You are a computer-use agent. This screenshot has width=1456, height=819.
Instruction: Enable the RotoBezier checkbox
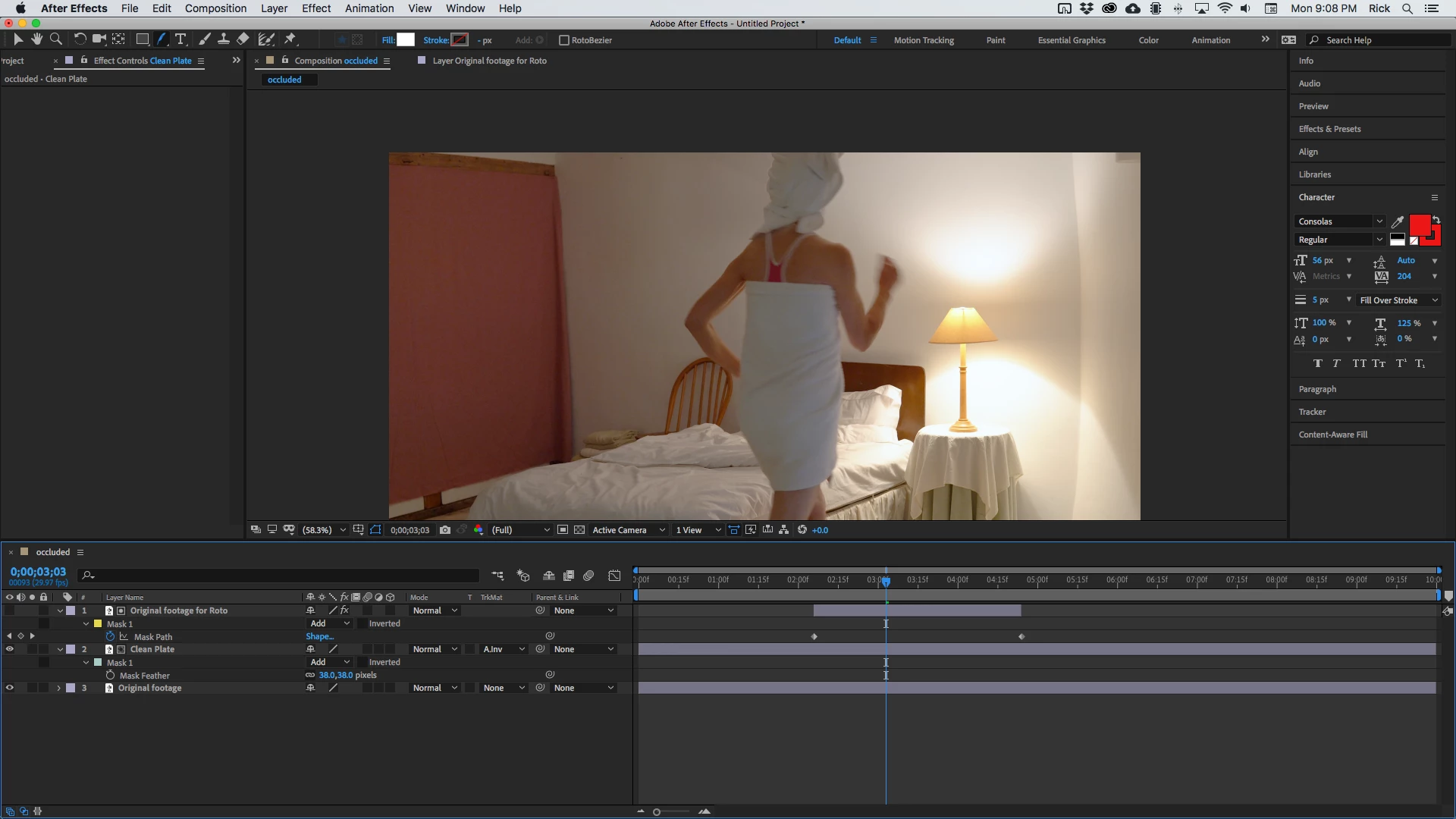(x=563, y=40)
